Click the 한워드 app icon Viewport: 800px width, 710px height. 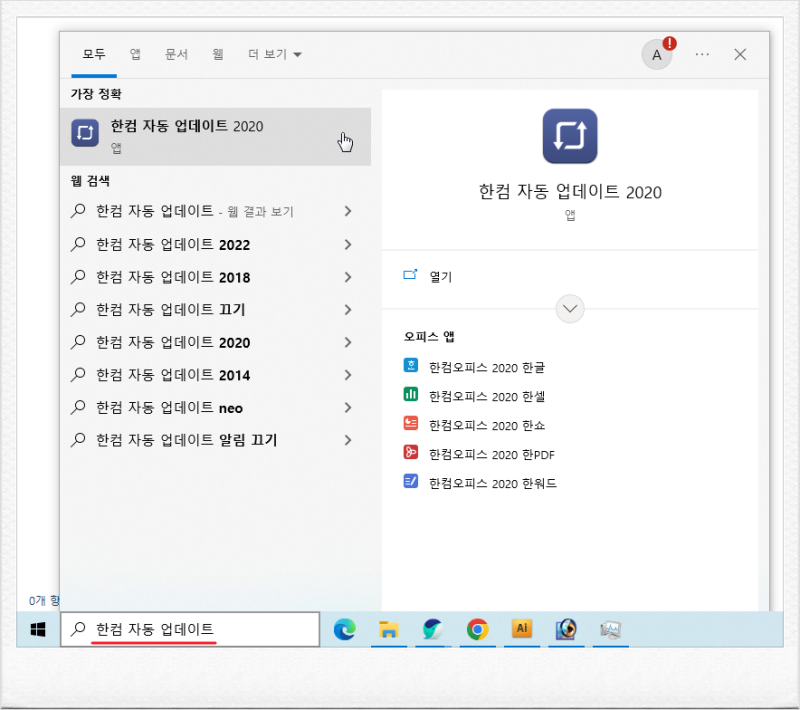pyautogui.click(x=411, y=481)
